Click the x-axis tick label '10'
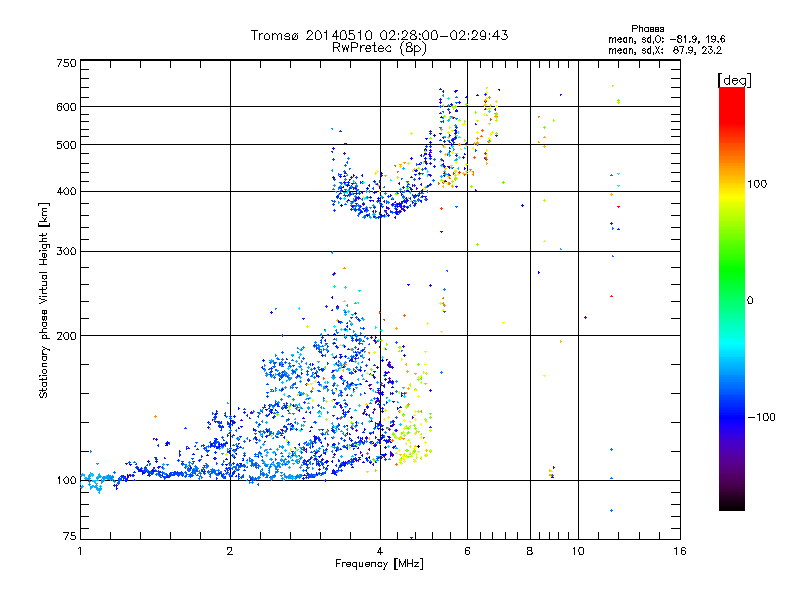800x600 pixels. tap(578, 551)
